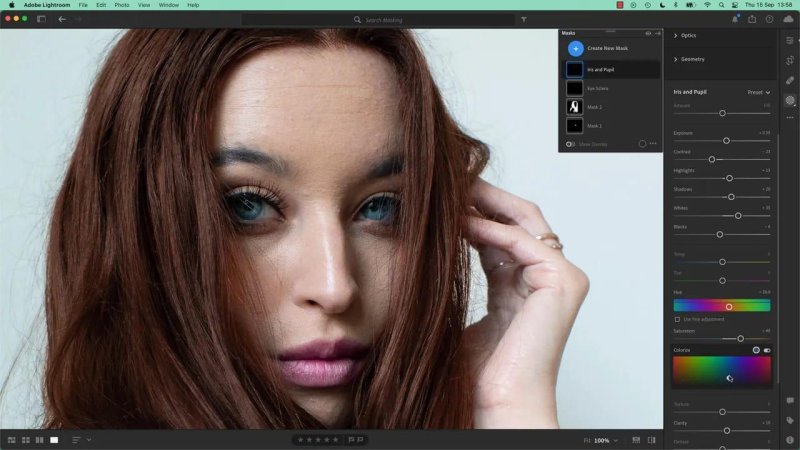Switch to square grid view

pyautogui.click(x=26, y=440)
